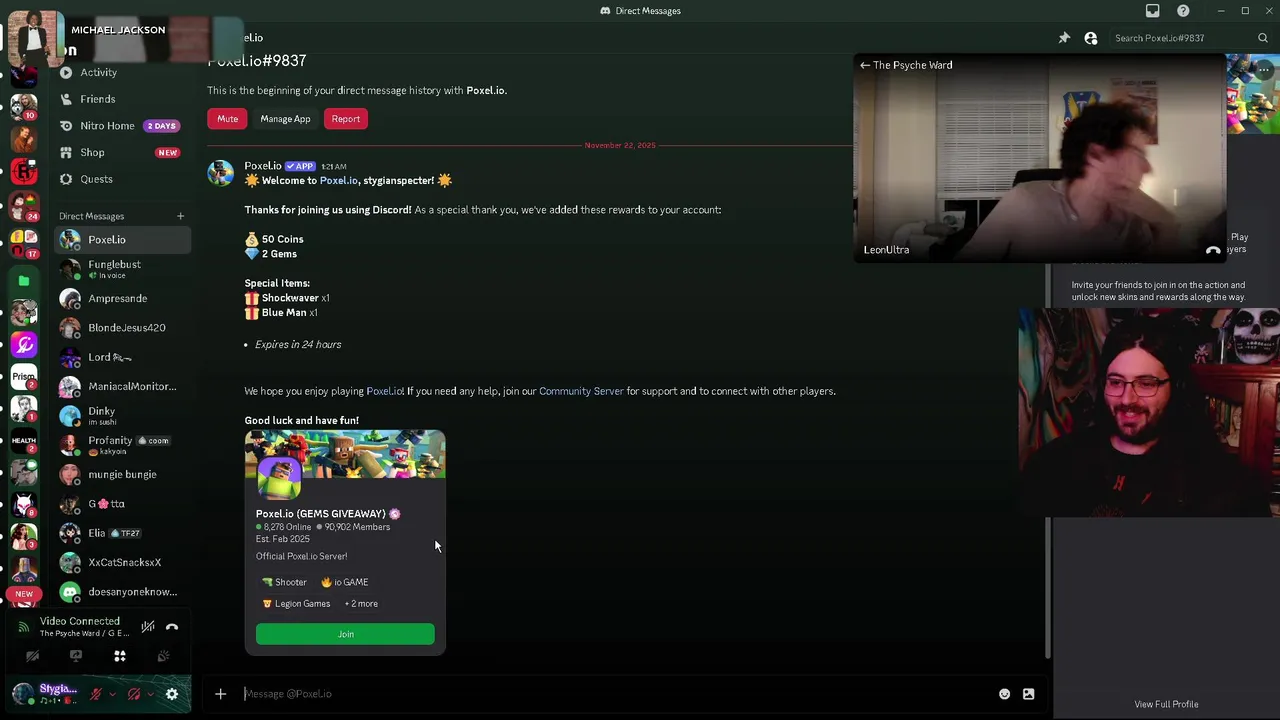Open the ManiacalMonitor conversation
The width and height of the screenshot is (1280, 720).
(x=122, y=386)
